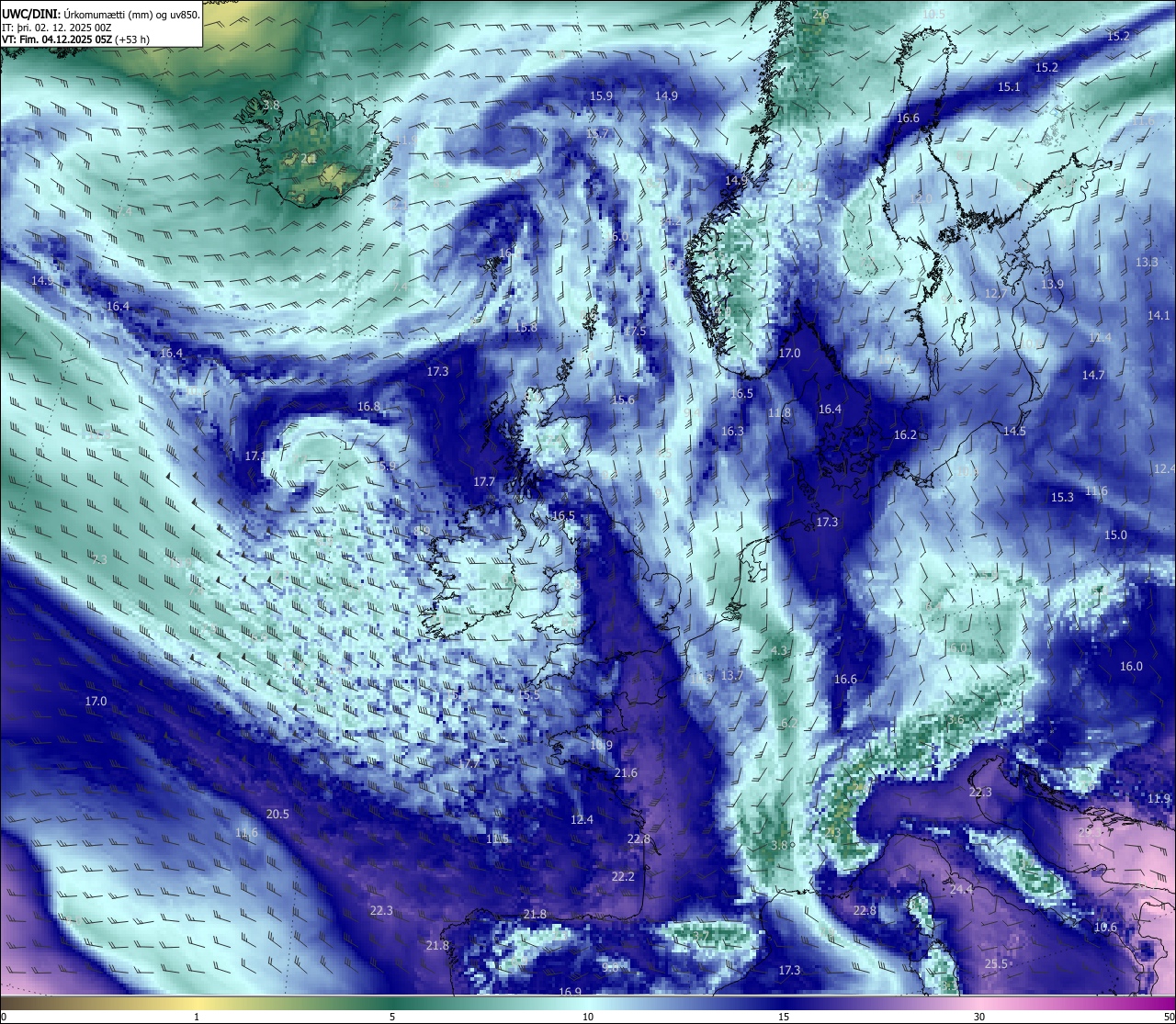Click the 30 label on the color scale
This screenshot has height=1024, width=1176.
[979, 1017]
